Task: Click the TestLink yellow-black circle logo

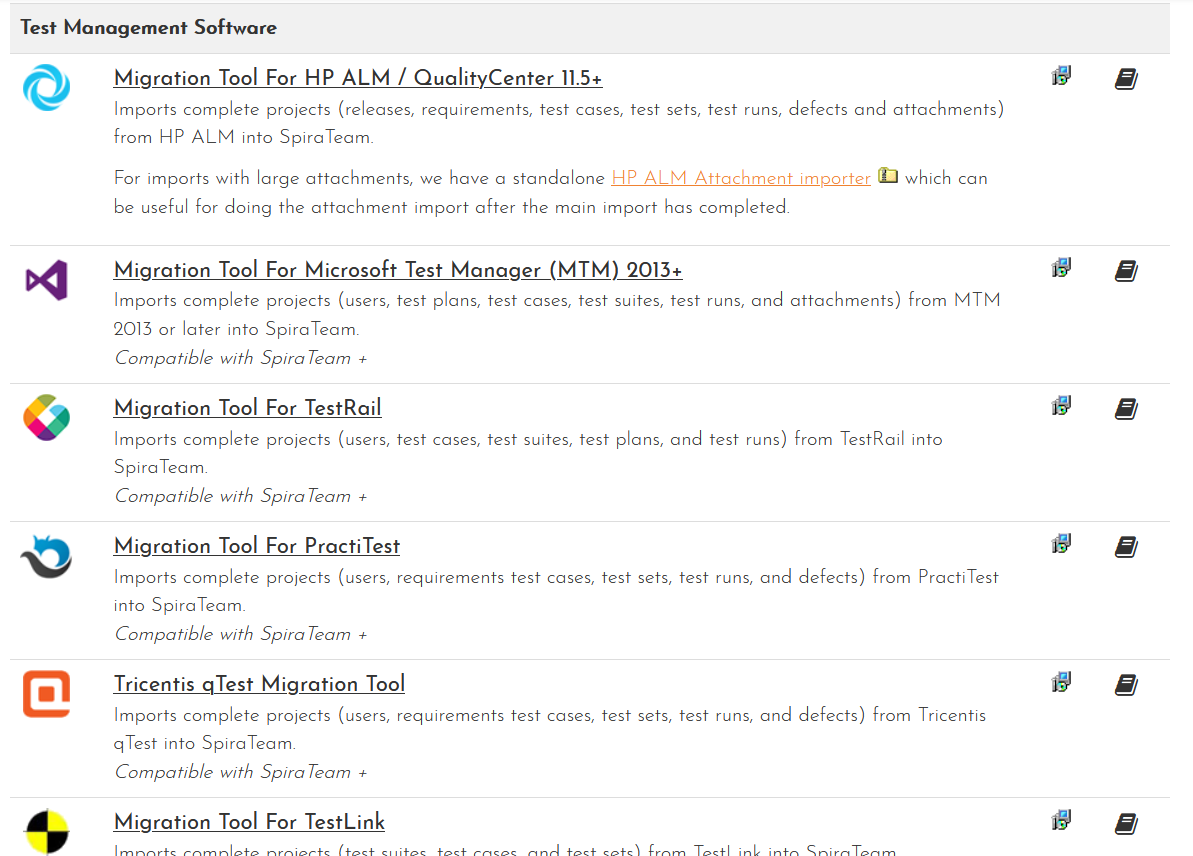Action: (x=46, y=832)
